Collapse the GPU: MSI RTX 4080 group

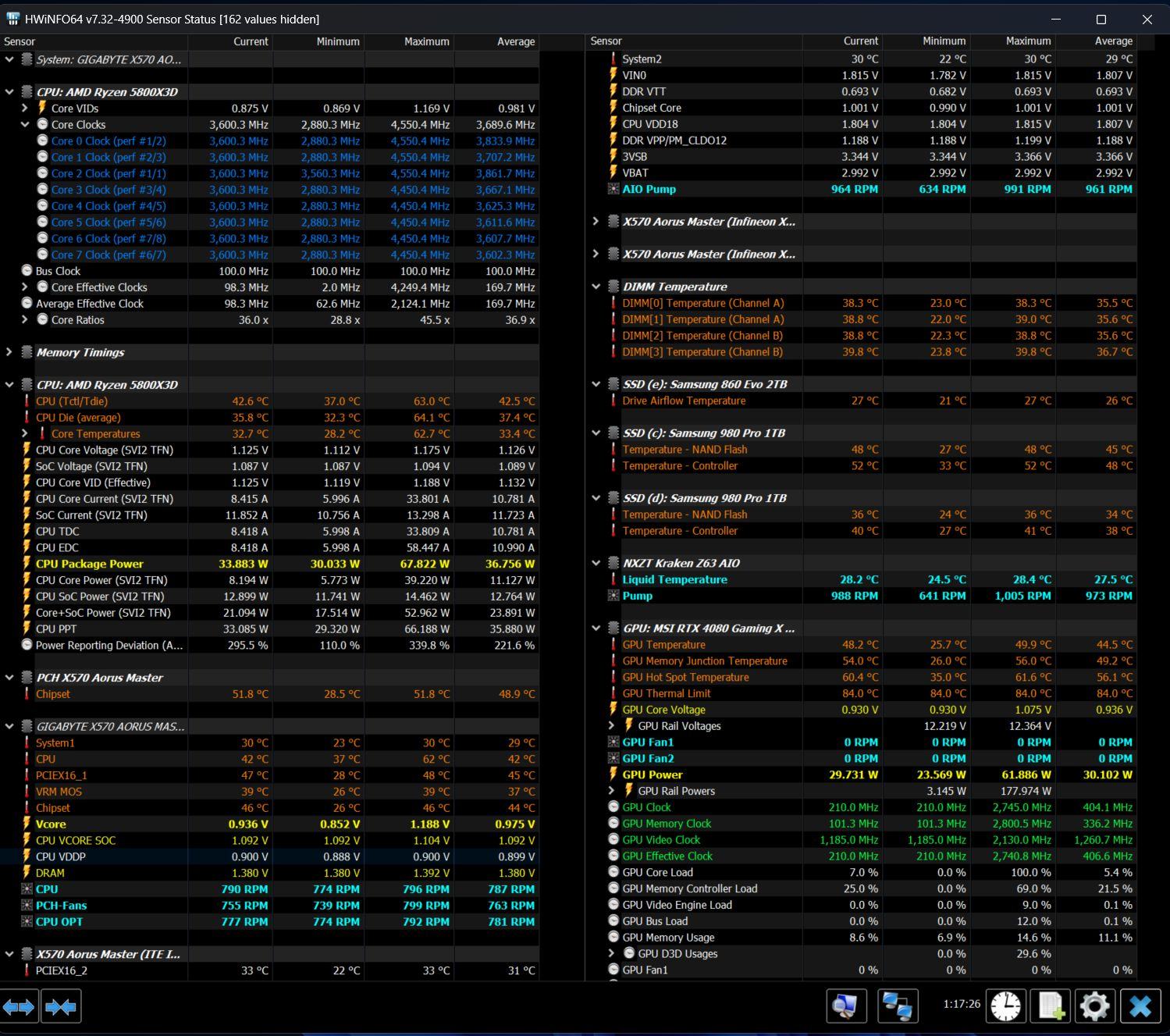tap(596, 628)
